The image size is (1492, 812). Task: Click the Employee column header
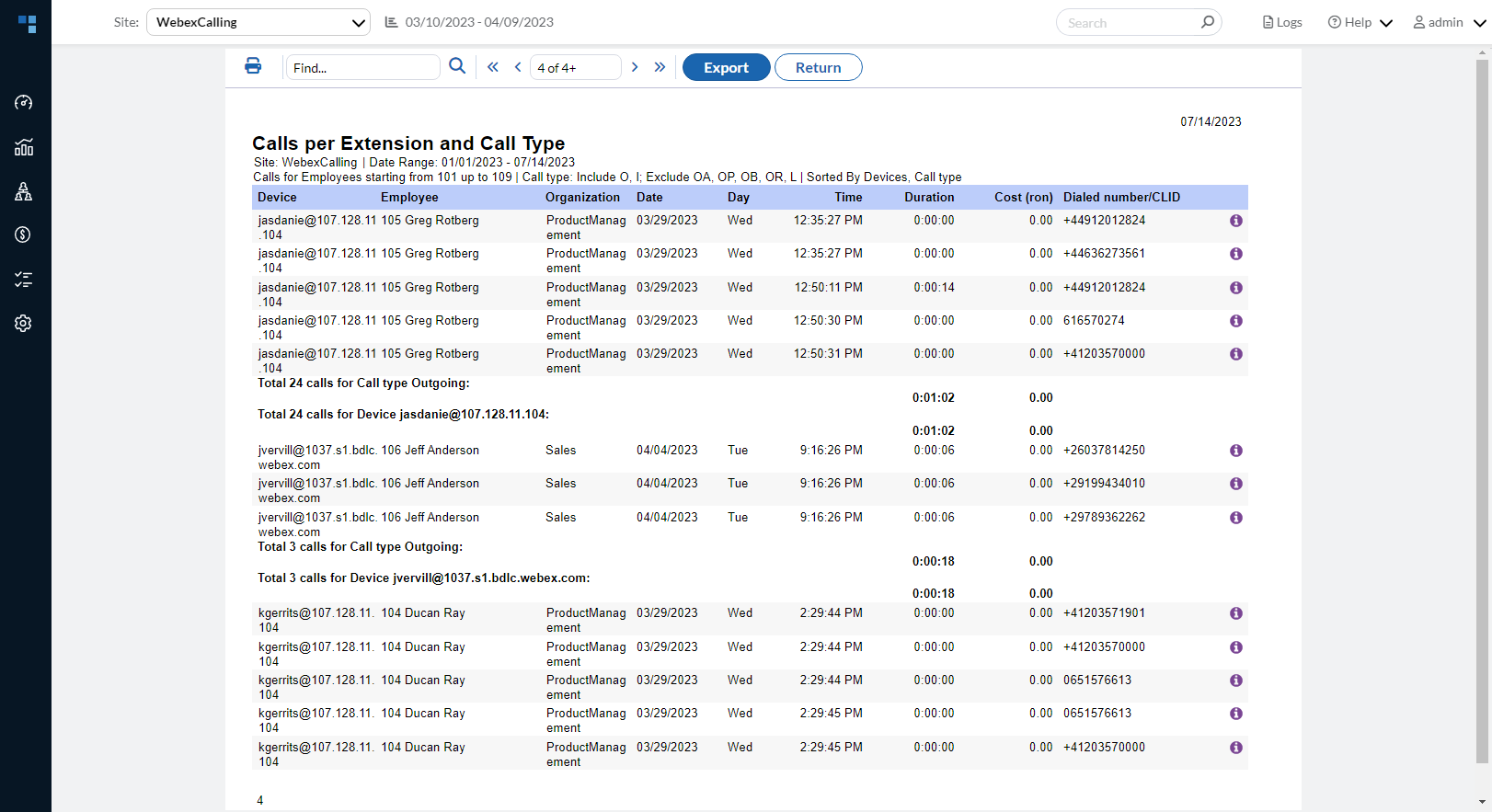[409, 197]
